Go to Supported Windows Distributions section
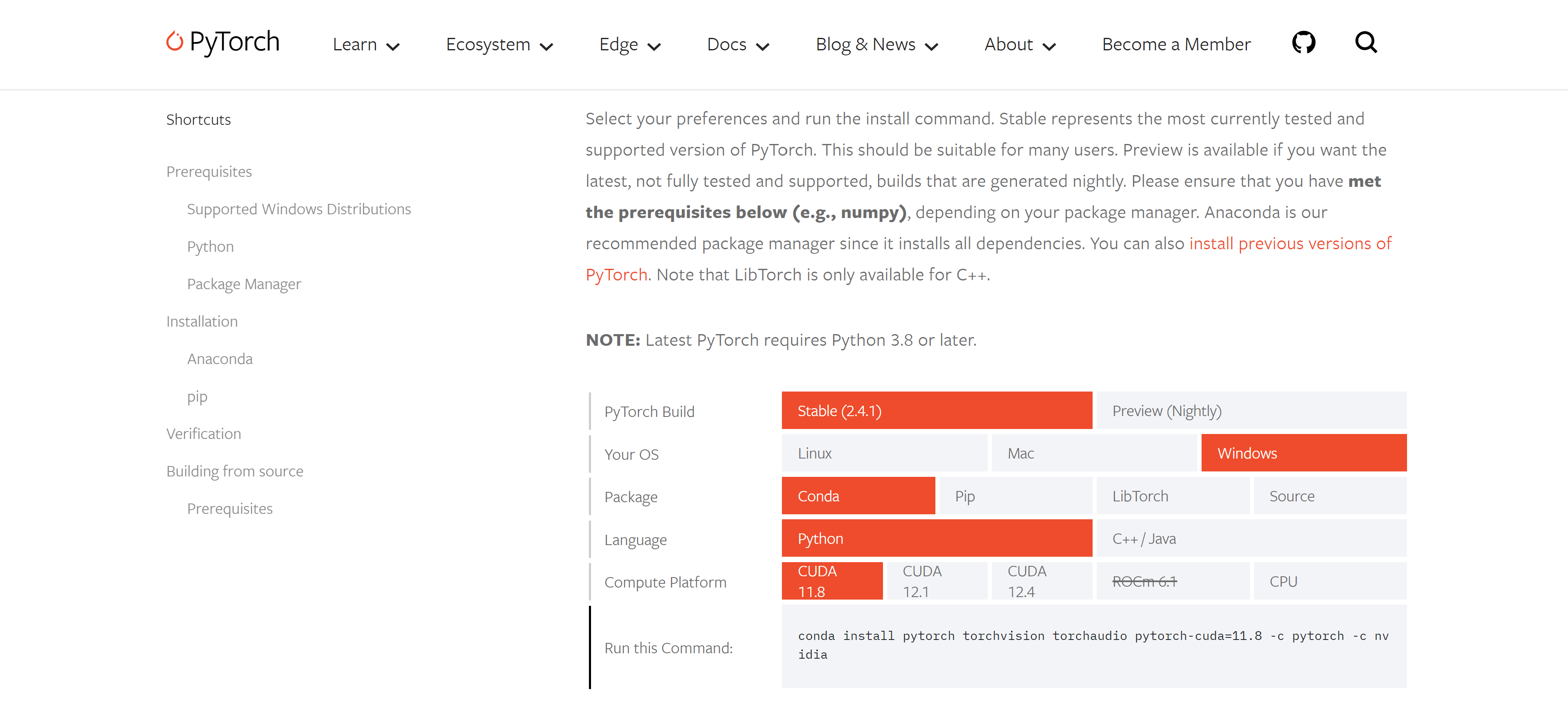This screenshot has width=1568, height=724. pos(299,209)
